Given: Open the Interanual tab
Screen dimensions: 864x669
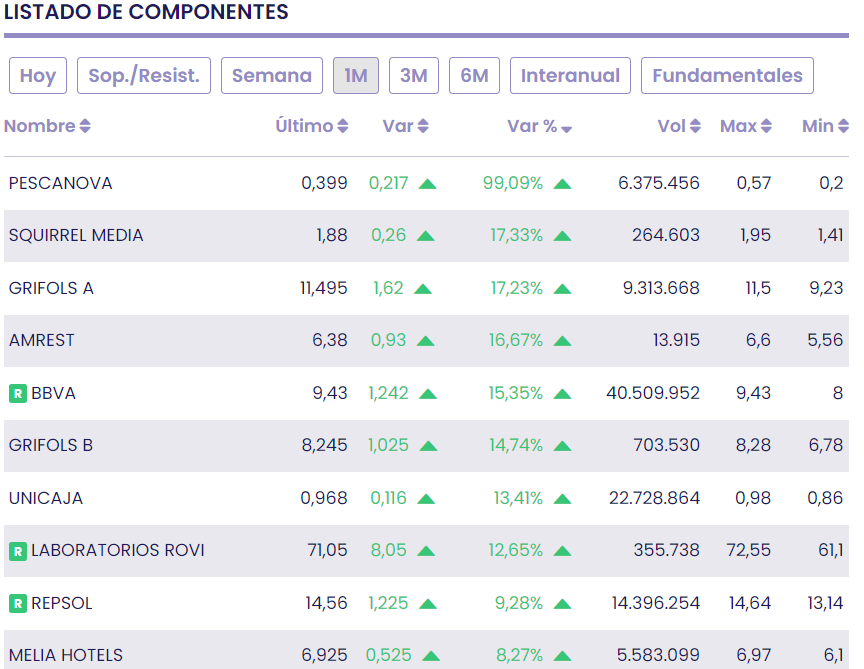Looking at the screenshot, I should pos(570,76).
